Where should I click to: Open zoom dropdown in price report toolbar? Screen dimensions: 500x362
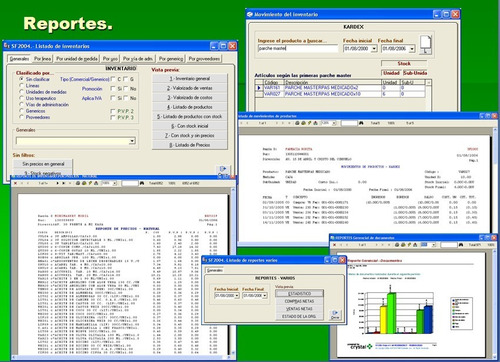[x=115, y=183]
